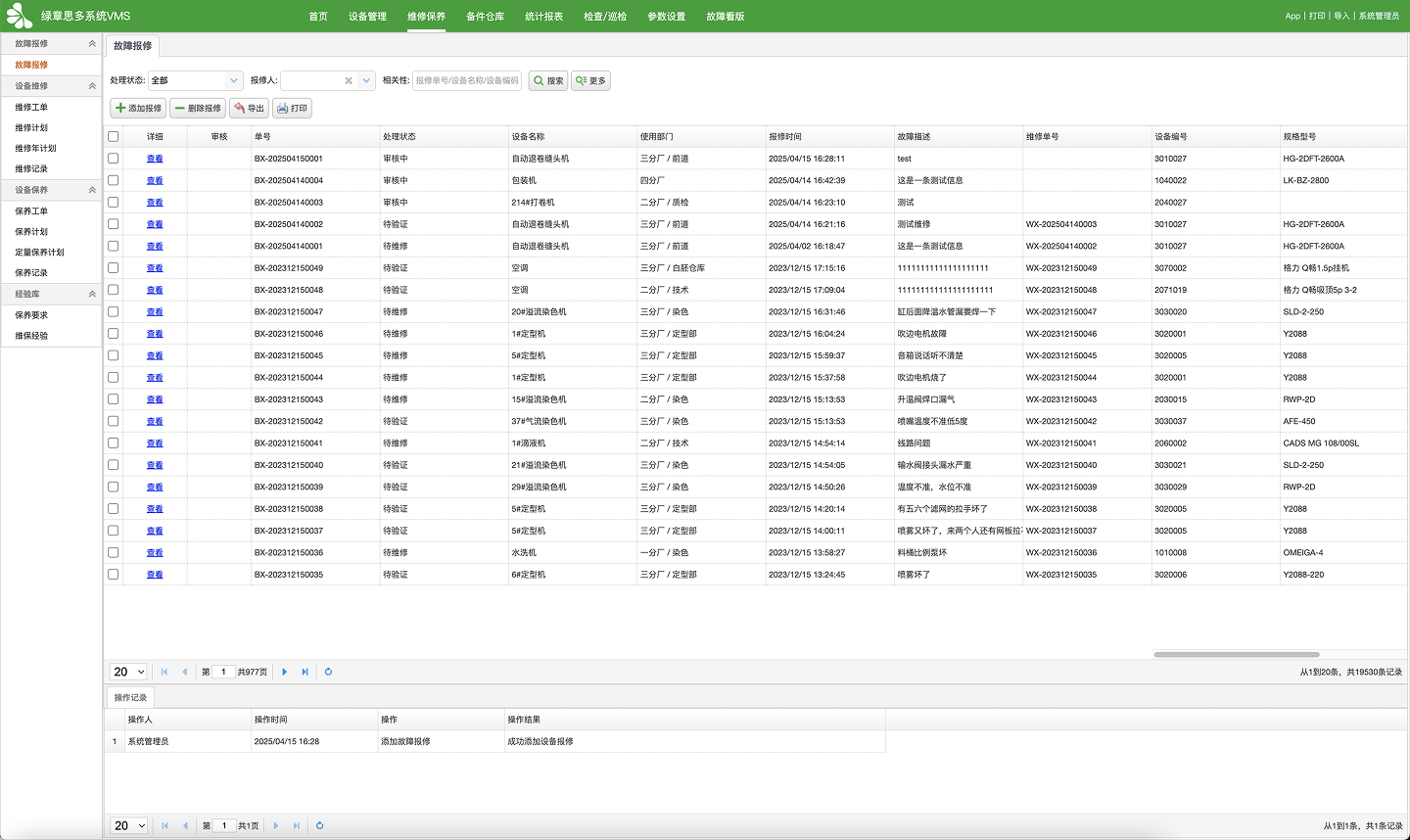The width and height of the screenshot is (1410, 840).
Task: Open the 报修人 dropdown arrow
Action: click(366, 80)
